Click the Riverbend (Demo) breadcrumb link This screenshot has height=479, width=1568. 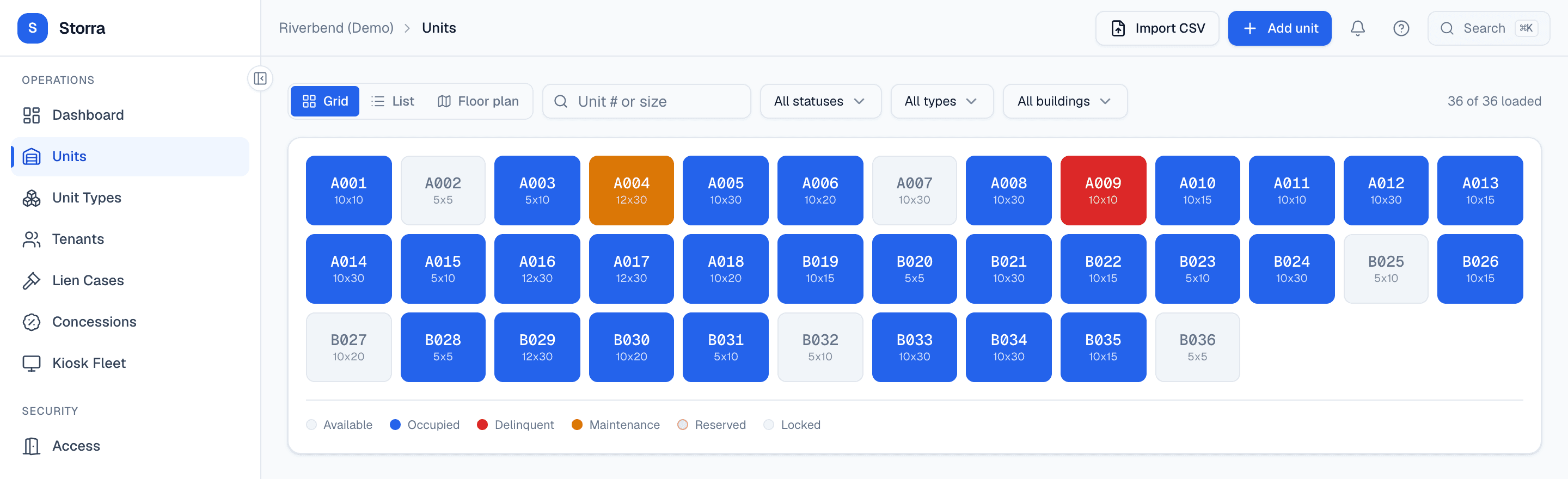(336, 28)
